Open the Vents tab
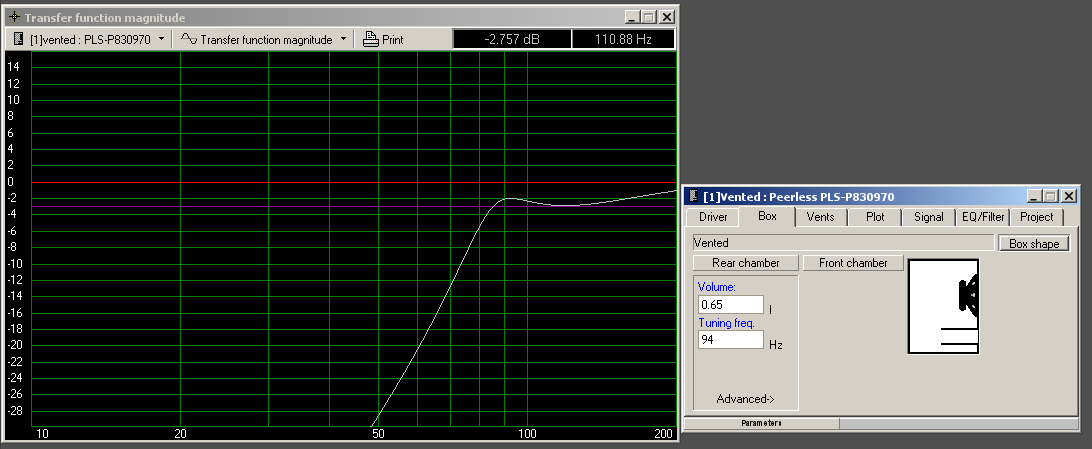Screen dimensions: 1092x449 coord(820,217)
